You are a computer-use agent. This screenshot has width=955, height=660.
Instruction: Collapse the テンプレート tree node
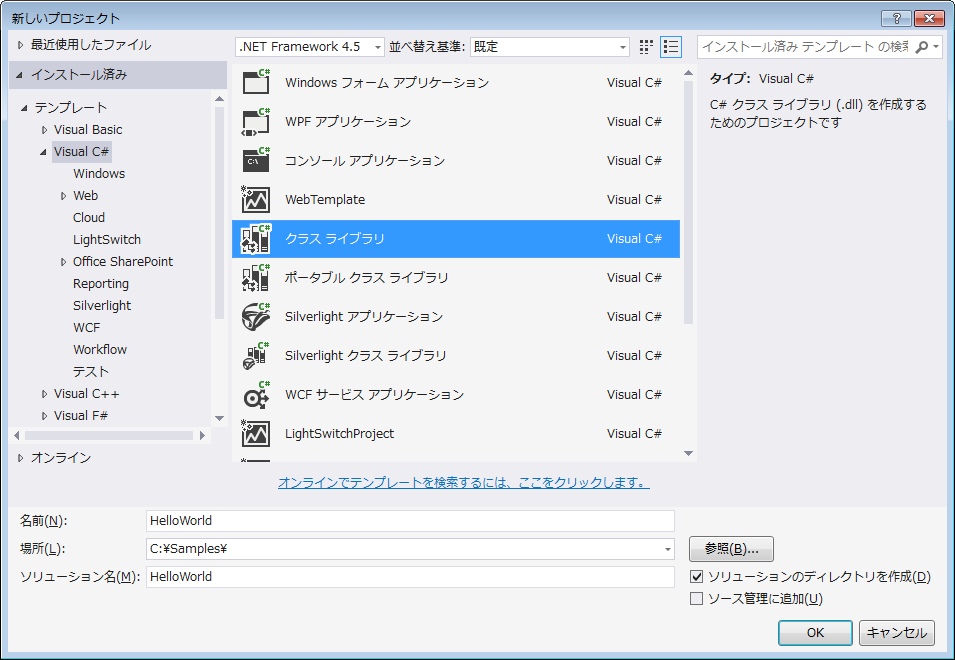(24, 108)
